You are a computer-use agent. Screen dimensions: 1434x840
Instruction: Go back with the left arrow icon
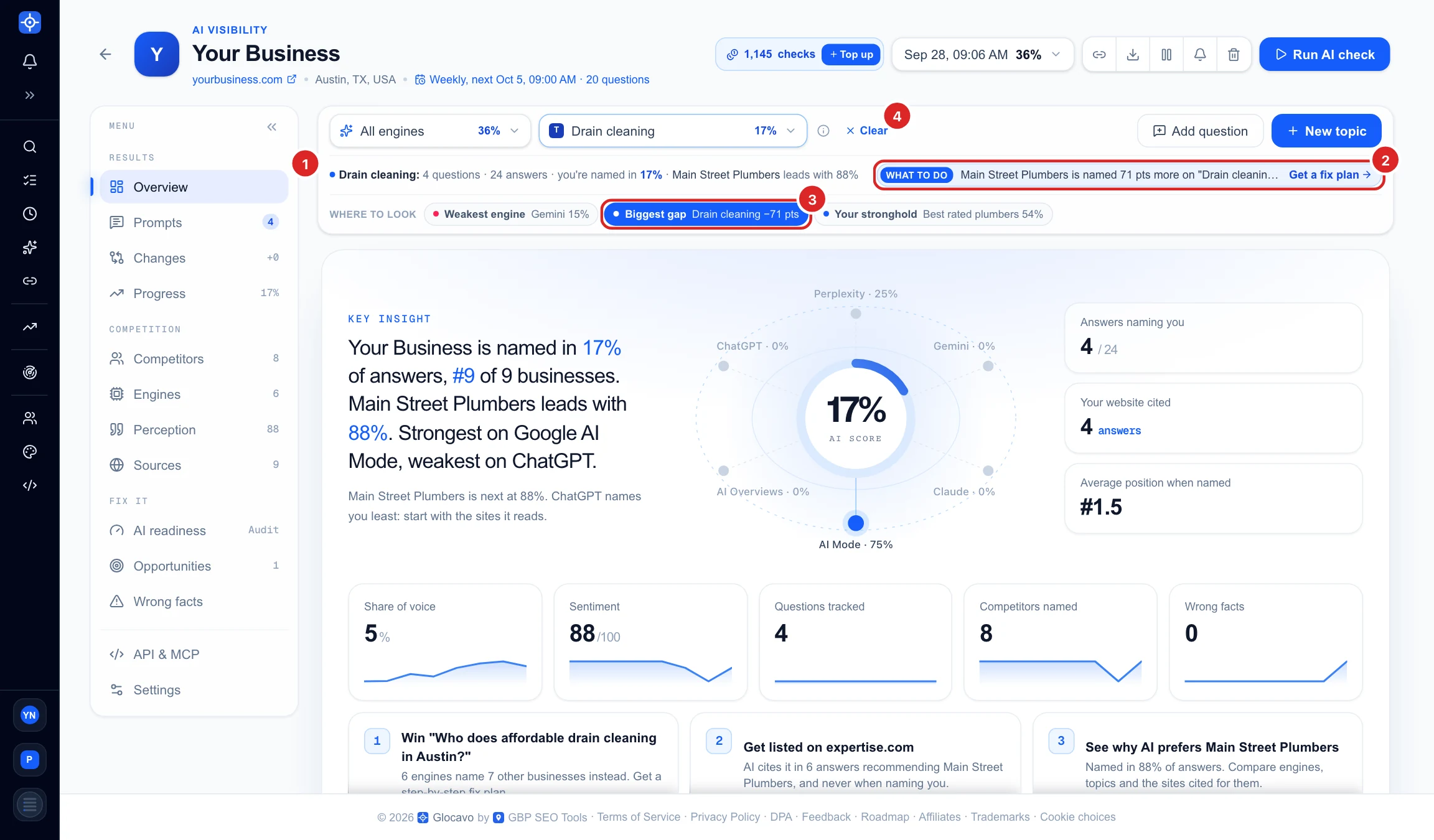pyautogui.click(x=105, y=54)
